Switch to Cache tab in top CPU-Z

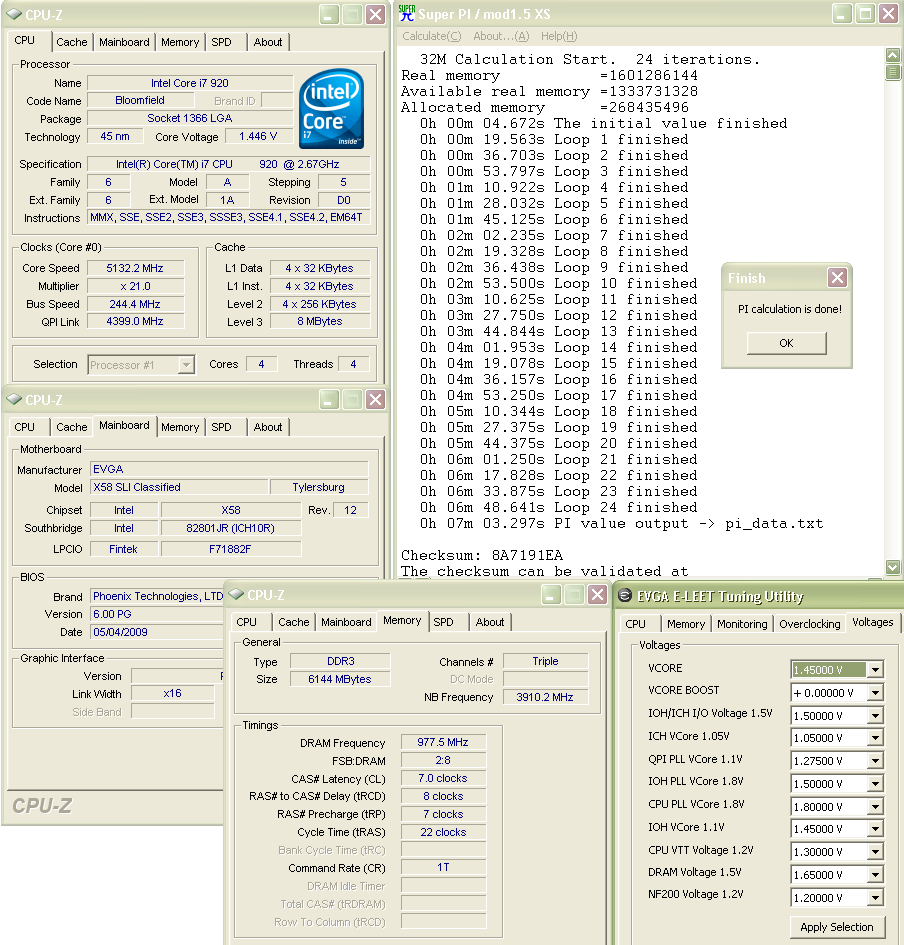click(72, 42)
